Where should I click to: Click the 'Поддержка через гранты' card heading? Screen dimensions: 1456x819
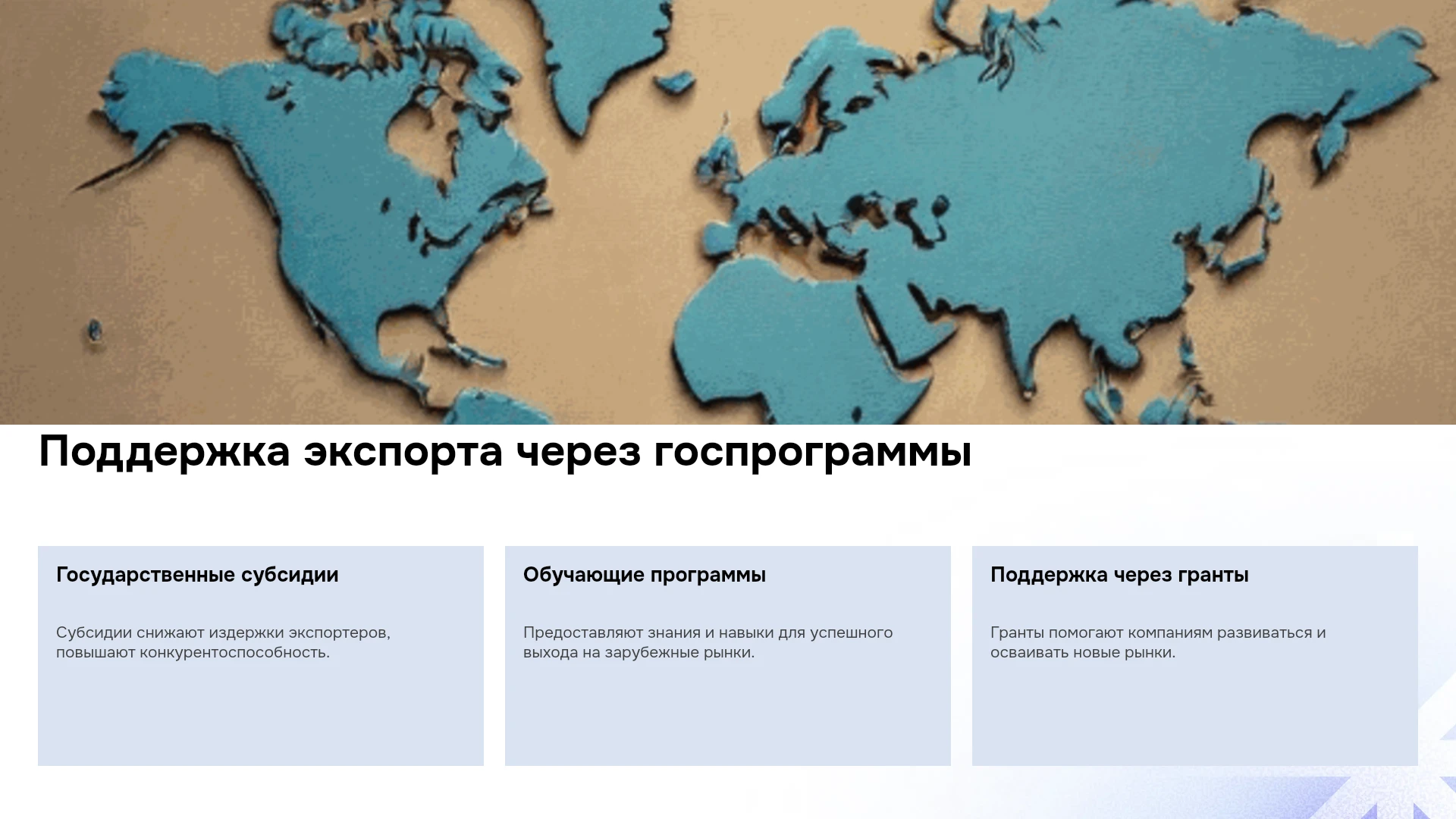[1119, 575]
